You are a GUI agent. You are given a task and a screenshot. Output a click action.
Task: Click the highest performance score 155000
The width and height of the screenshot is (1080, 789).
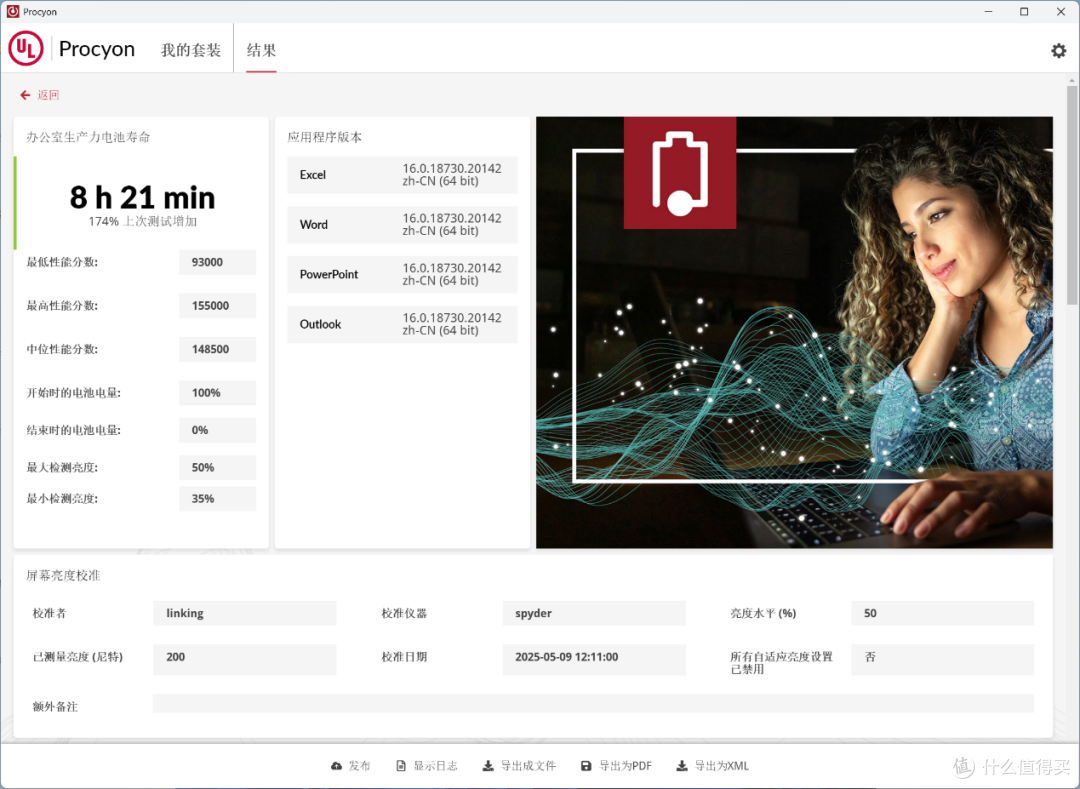[218, 306]
